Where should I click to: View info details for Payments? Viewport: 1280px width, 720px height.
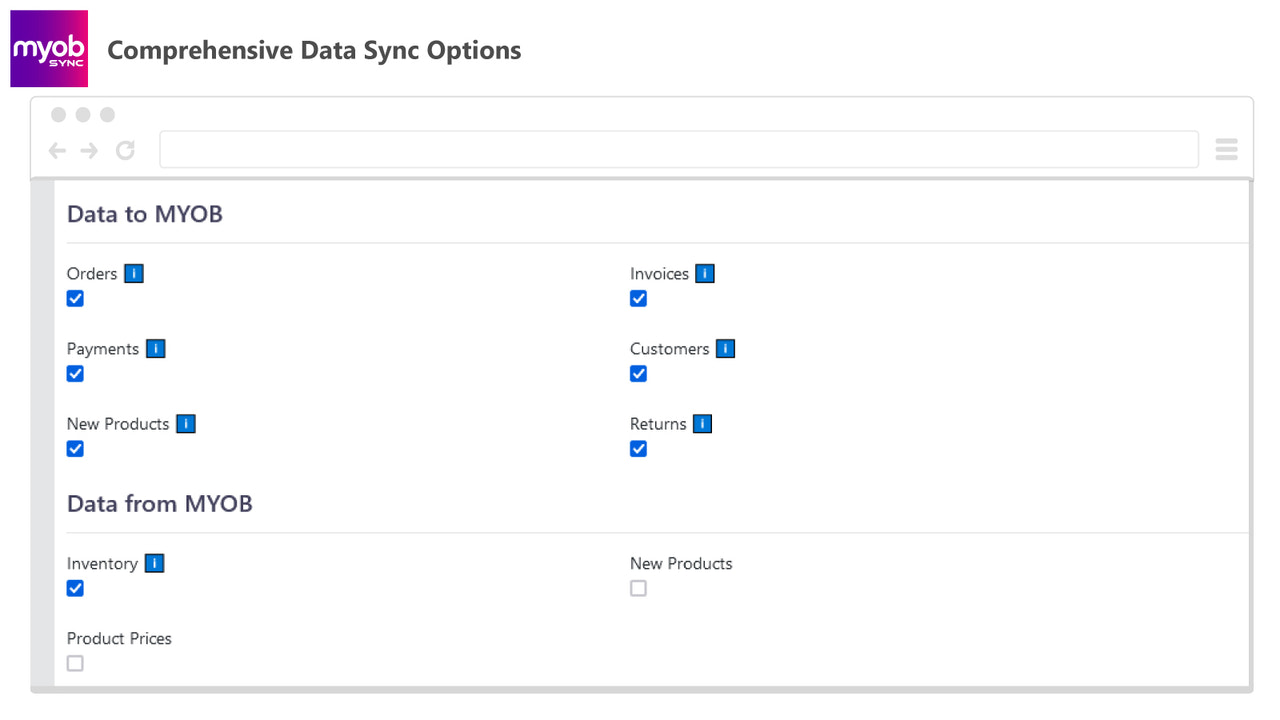tap(155, 348)
